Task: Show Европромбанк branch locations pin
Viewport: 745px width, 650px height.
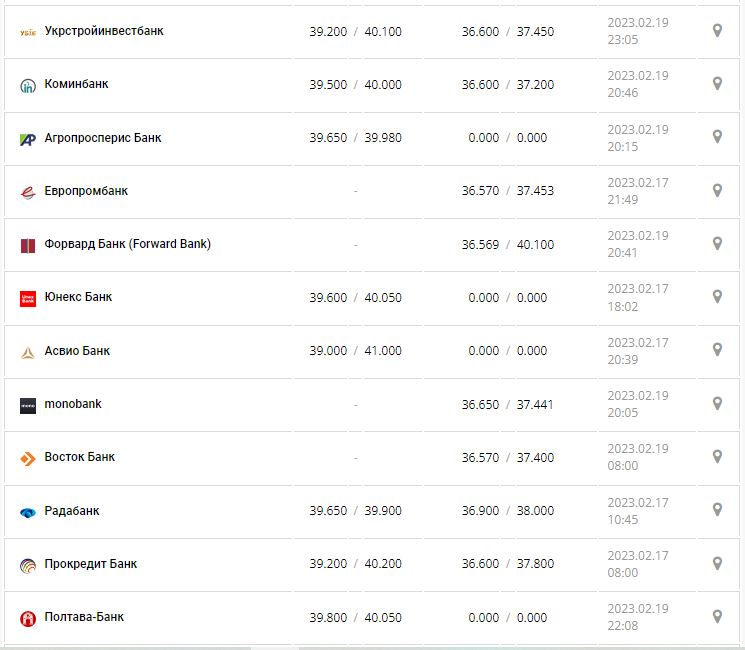Action: 717,190
